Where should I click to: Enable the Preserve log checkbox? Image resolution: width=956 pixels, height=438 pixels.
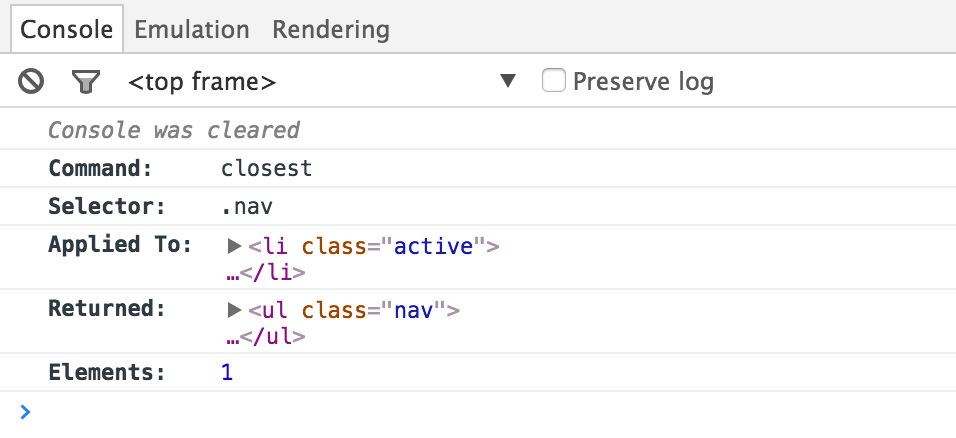click(x=554, y=80)
